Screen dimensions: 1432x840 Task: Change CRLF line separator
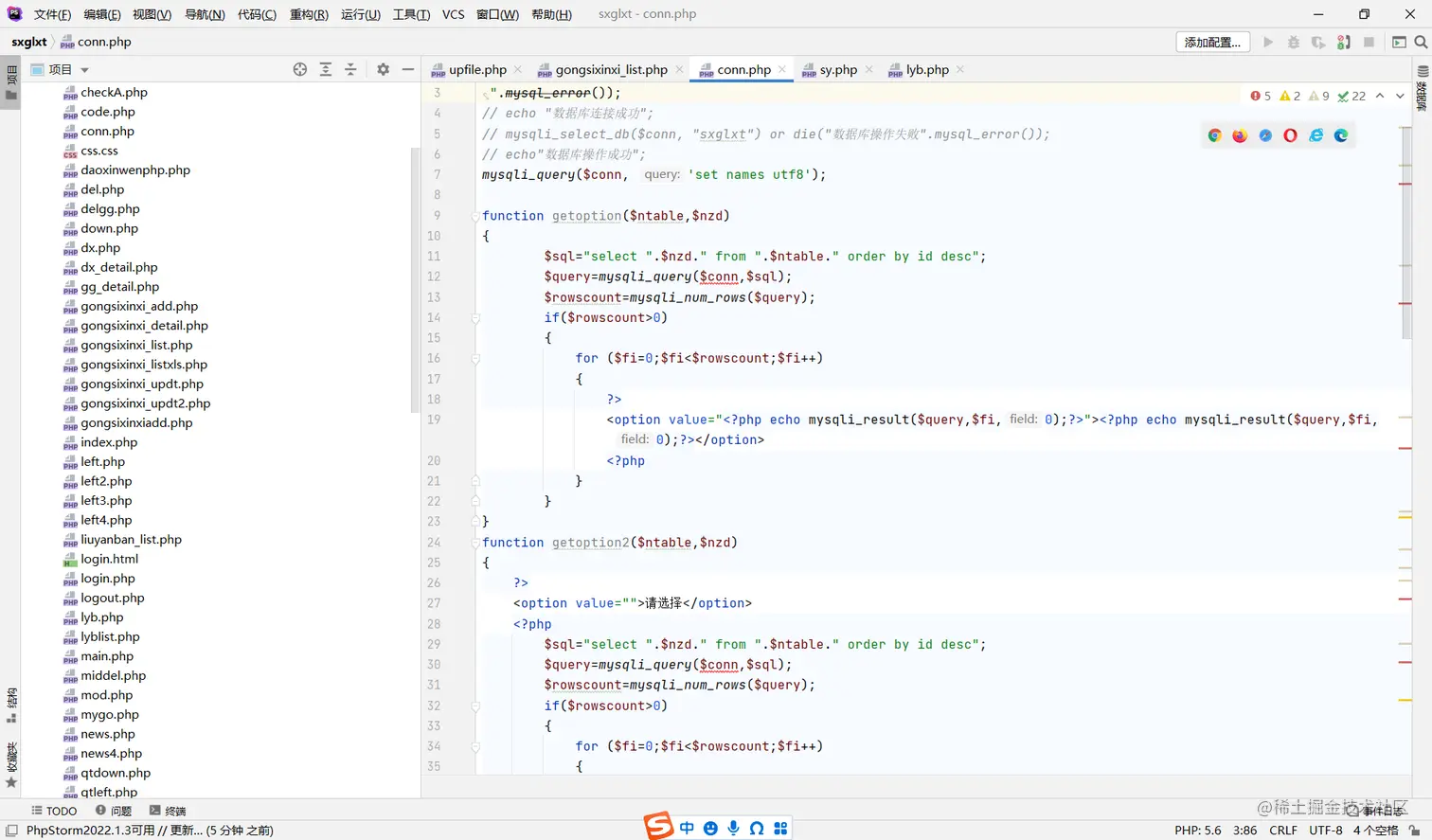(1283, 831)
